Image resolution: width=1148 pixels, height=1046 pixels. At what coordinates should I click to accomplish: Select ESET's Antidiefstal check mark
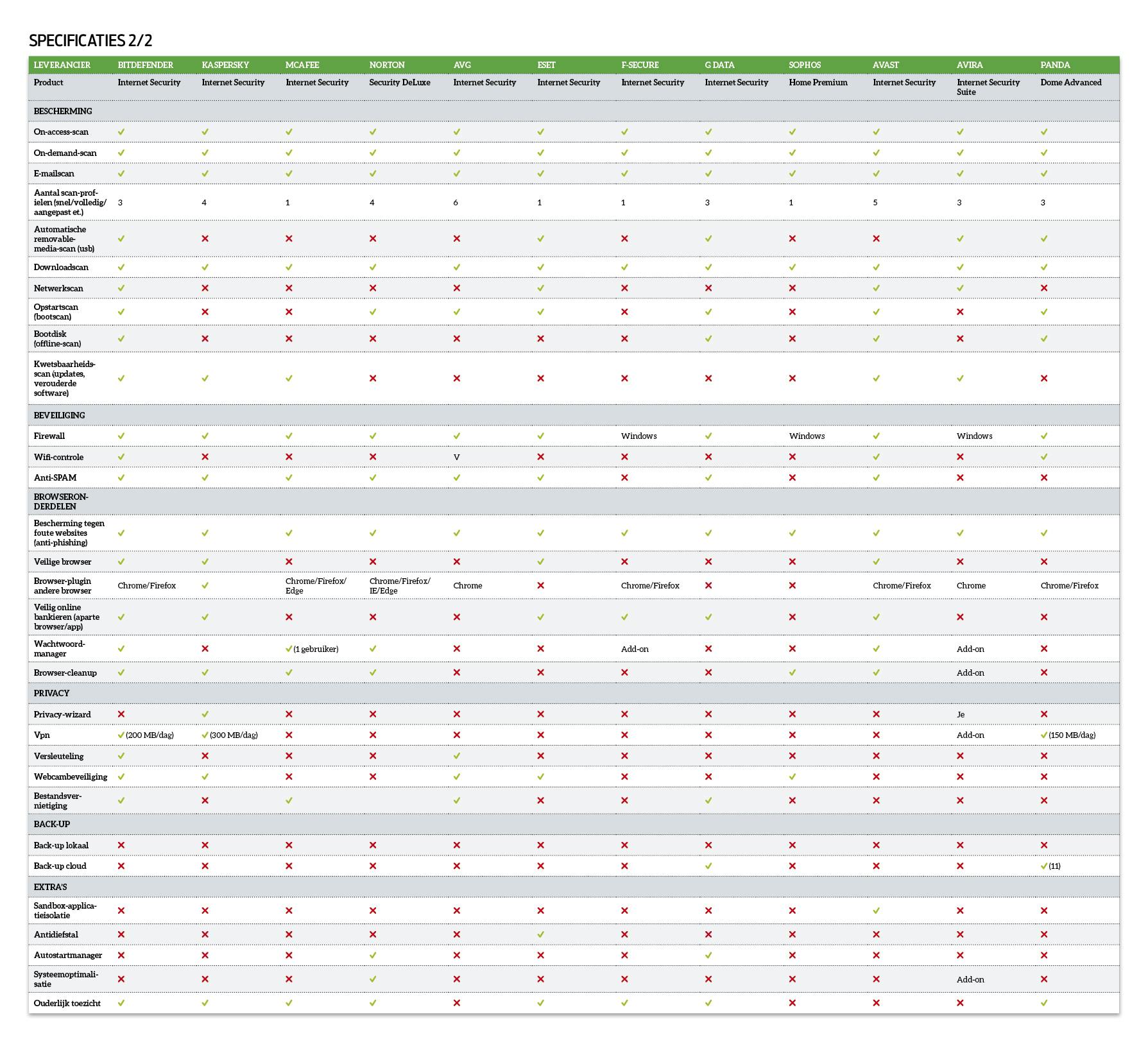pyautogui.click(x=541, y=934)
